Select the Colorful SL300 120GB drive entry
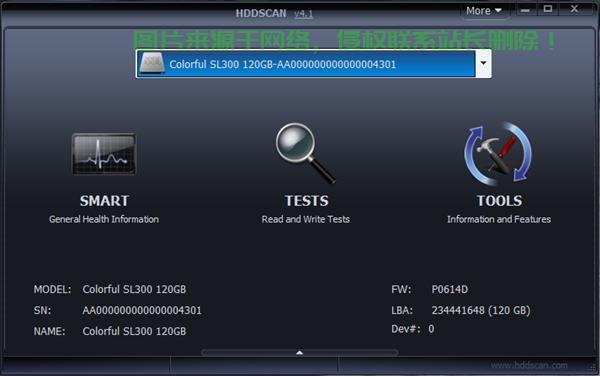600x376 pixels. (306, 64)
